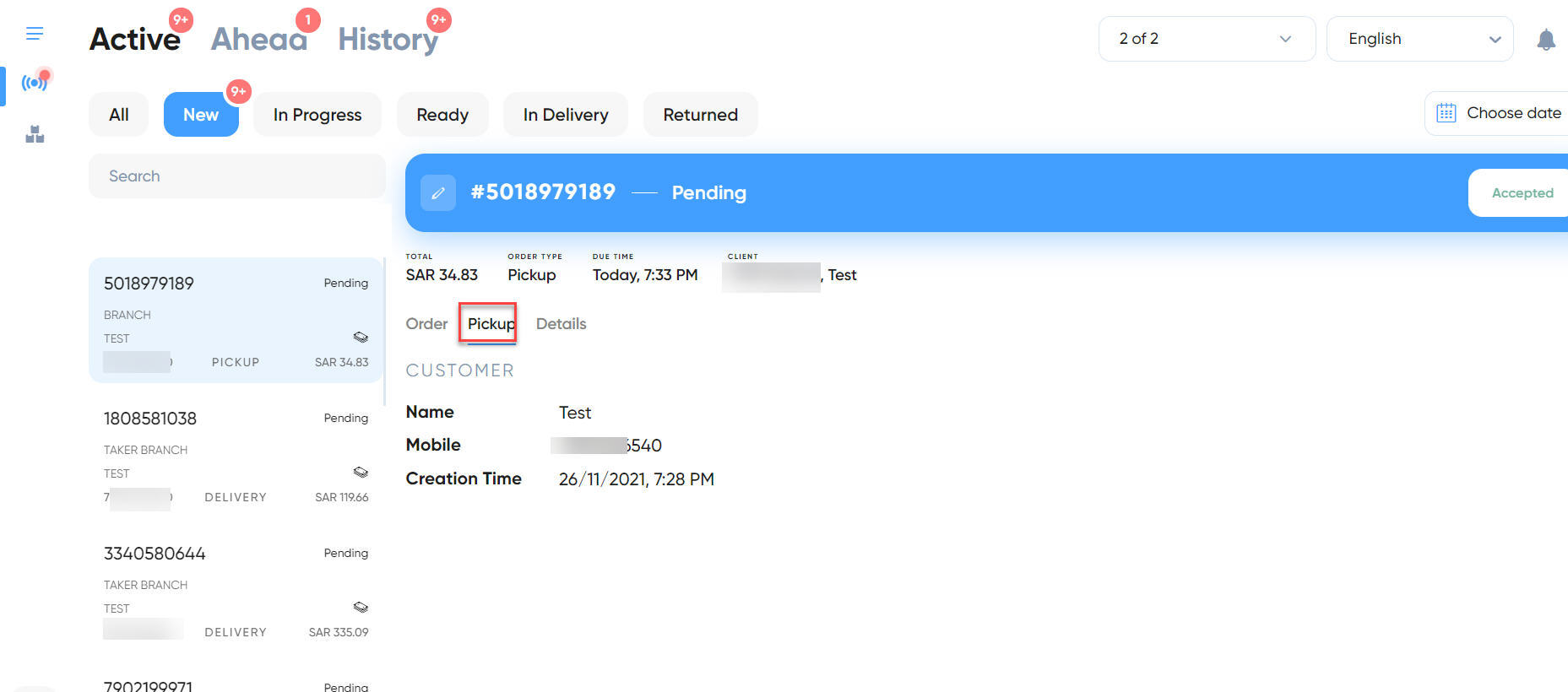This screenshot has height=692, width=1568.
Task: Click the Pending status in order header
Action: click(709, 193)
